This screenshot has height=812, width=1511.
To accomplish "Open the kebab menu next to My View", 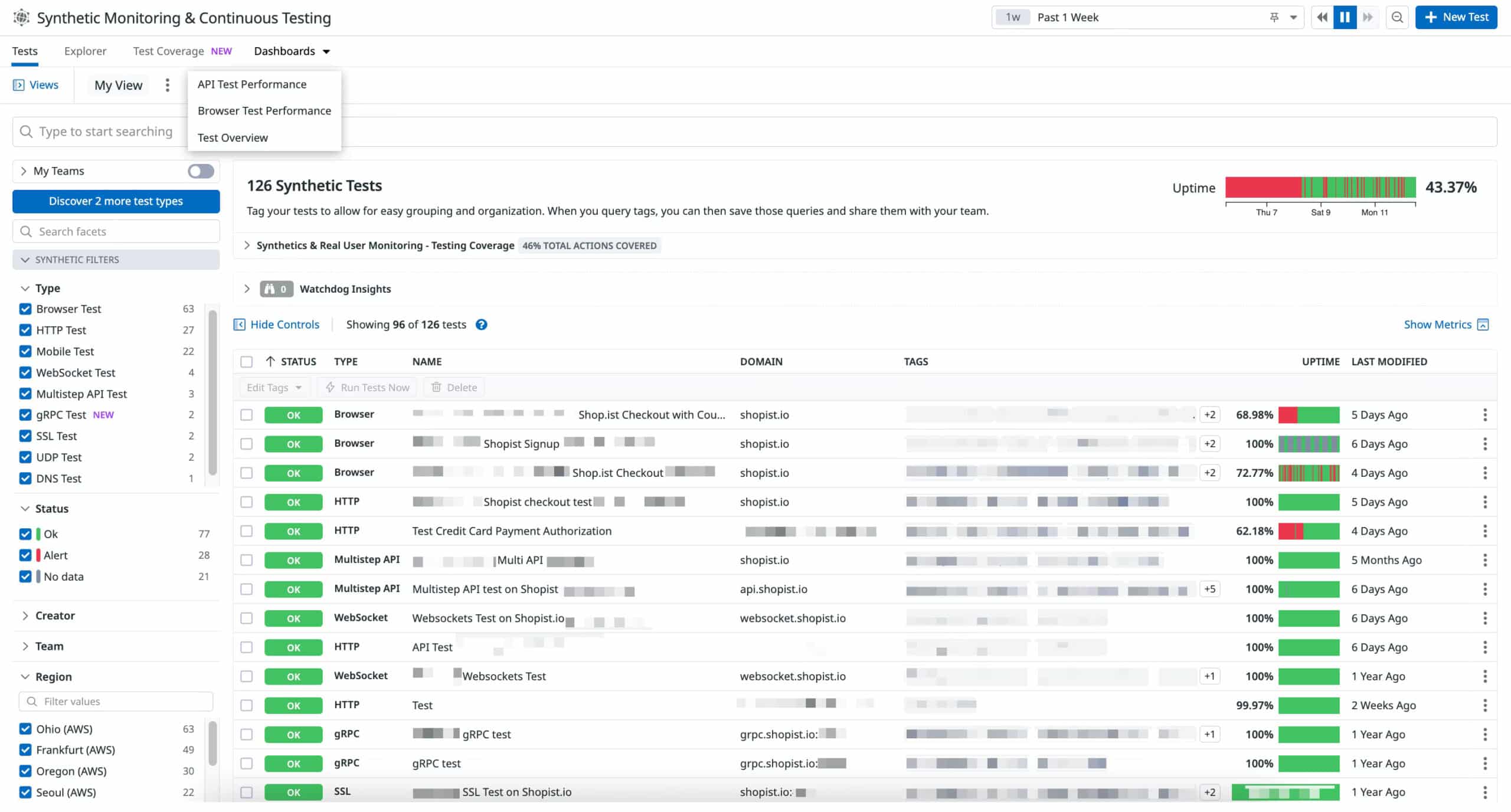I will (168, 84).
